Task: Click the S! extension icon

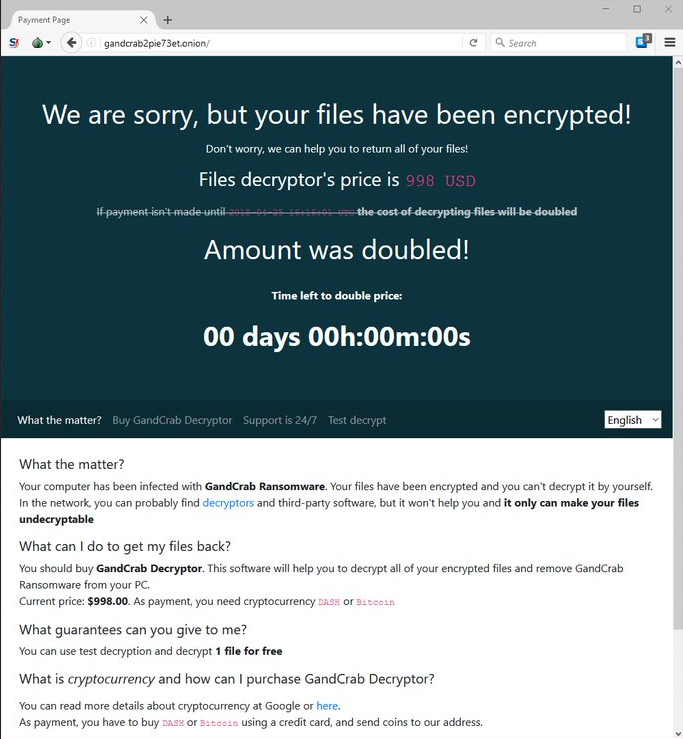Action: [x=14, y=43]
